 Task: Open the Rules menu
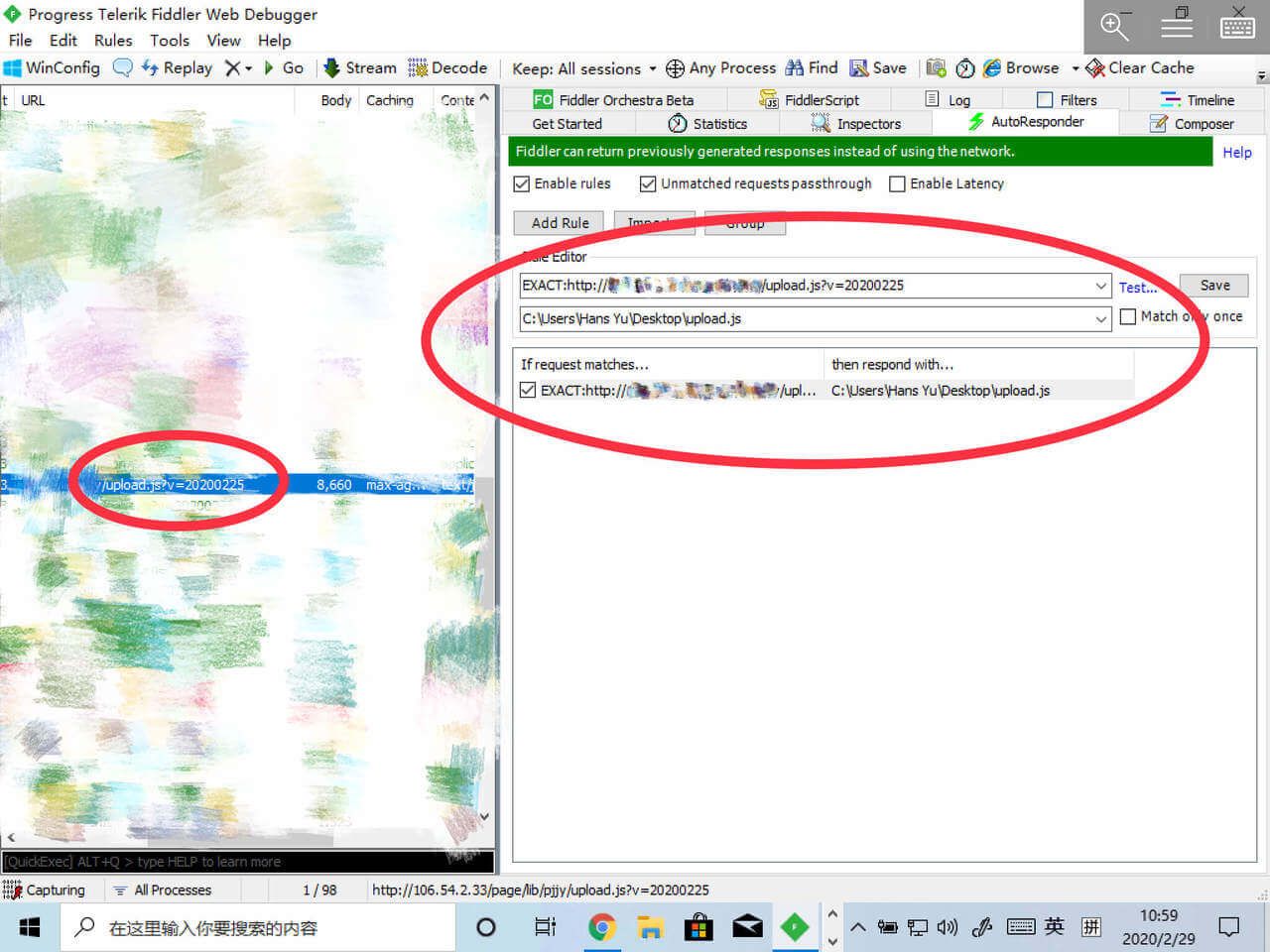[x=113, y=41]
